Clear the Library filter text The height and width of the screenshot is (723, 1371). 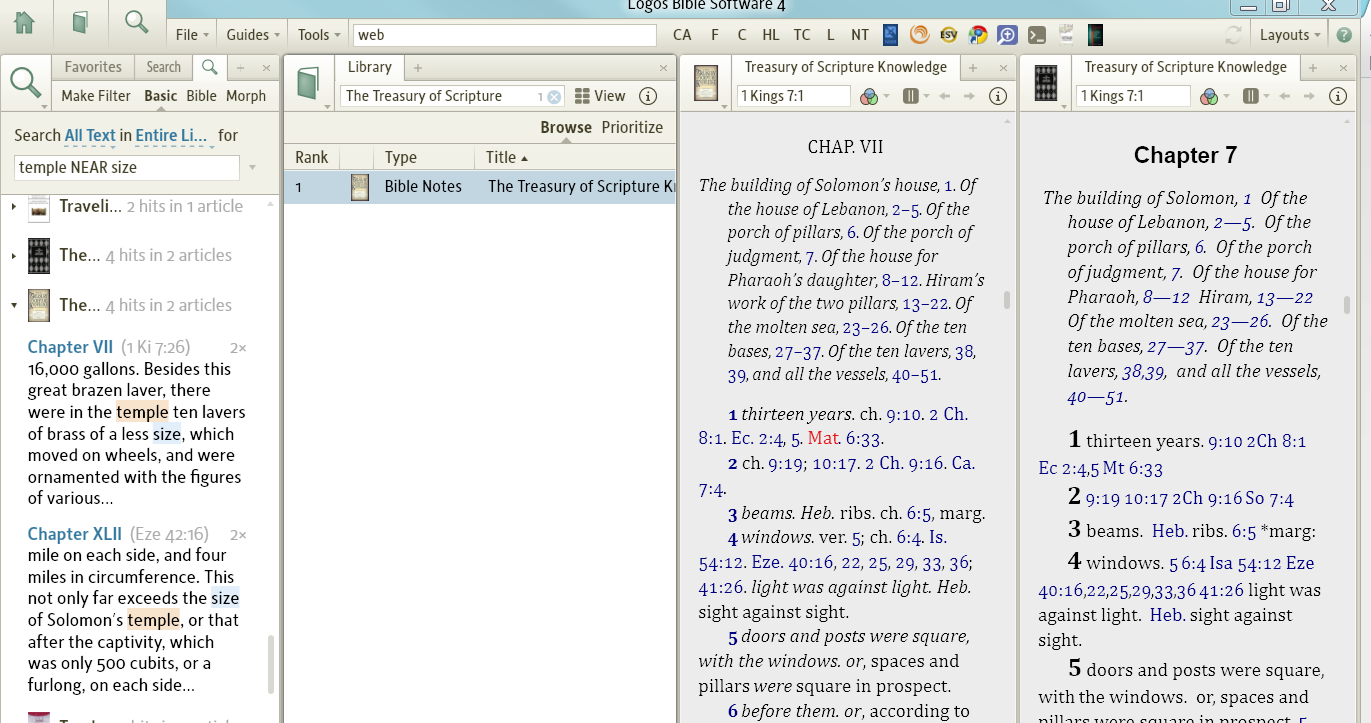tap(554, 96)
